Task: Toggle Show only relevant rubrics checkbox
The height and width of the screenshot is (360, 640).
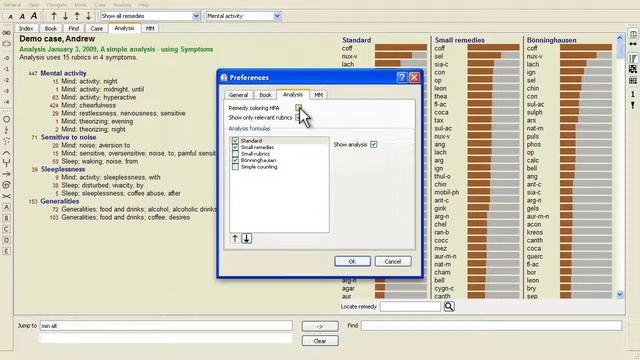Action: click(x=299, y=118)
